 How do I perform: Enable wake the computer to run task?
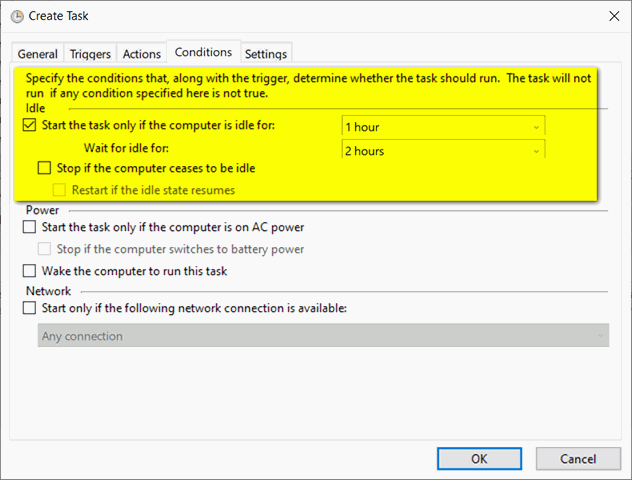tap(29, 271)
